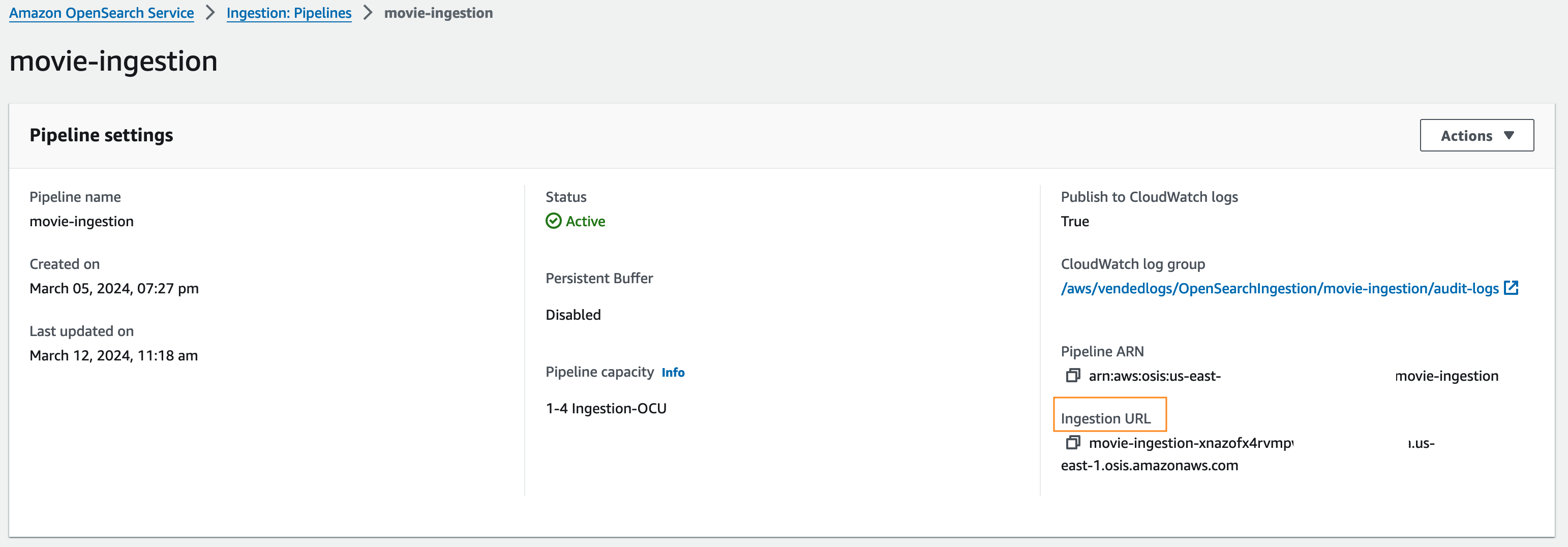Click the external link icon beside audit-logs
Screen dimensions: 1568x547
tap(1511, 288)
